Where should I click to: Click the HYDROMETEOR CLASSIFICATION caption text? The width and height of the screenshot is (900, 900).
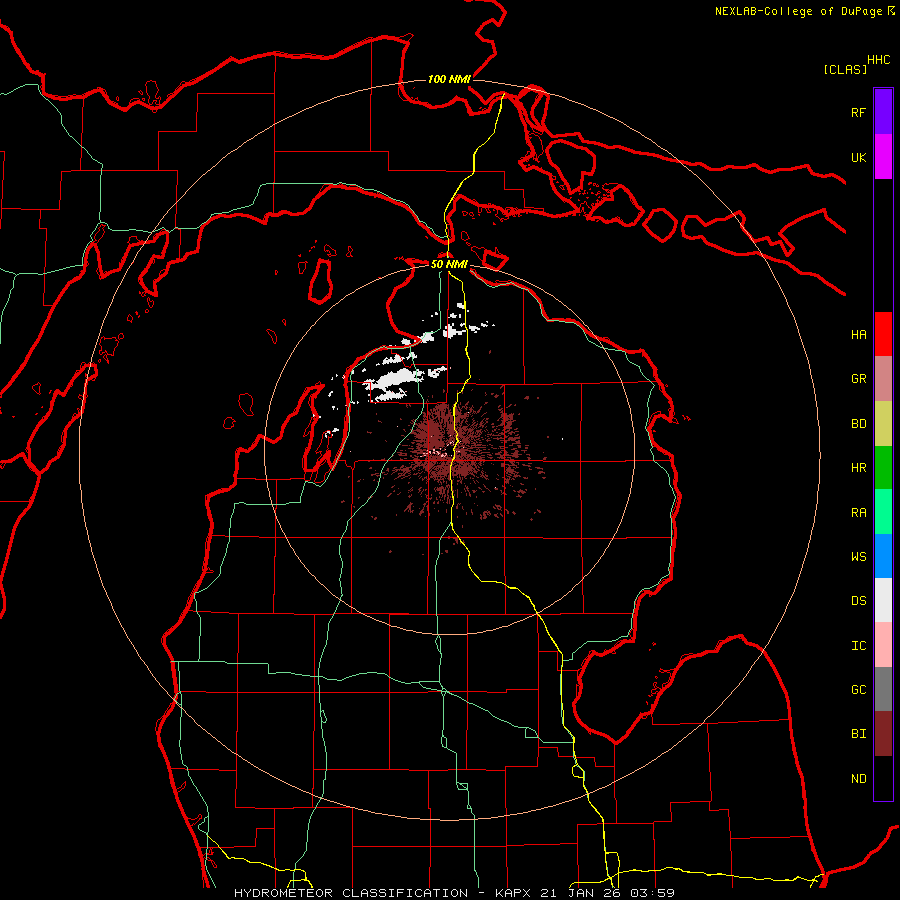(351, 893)
